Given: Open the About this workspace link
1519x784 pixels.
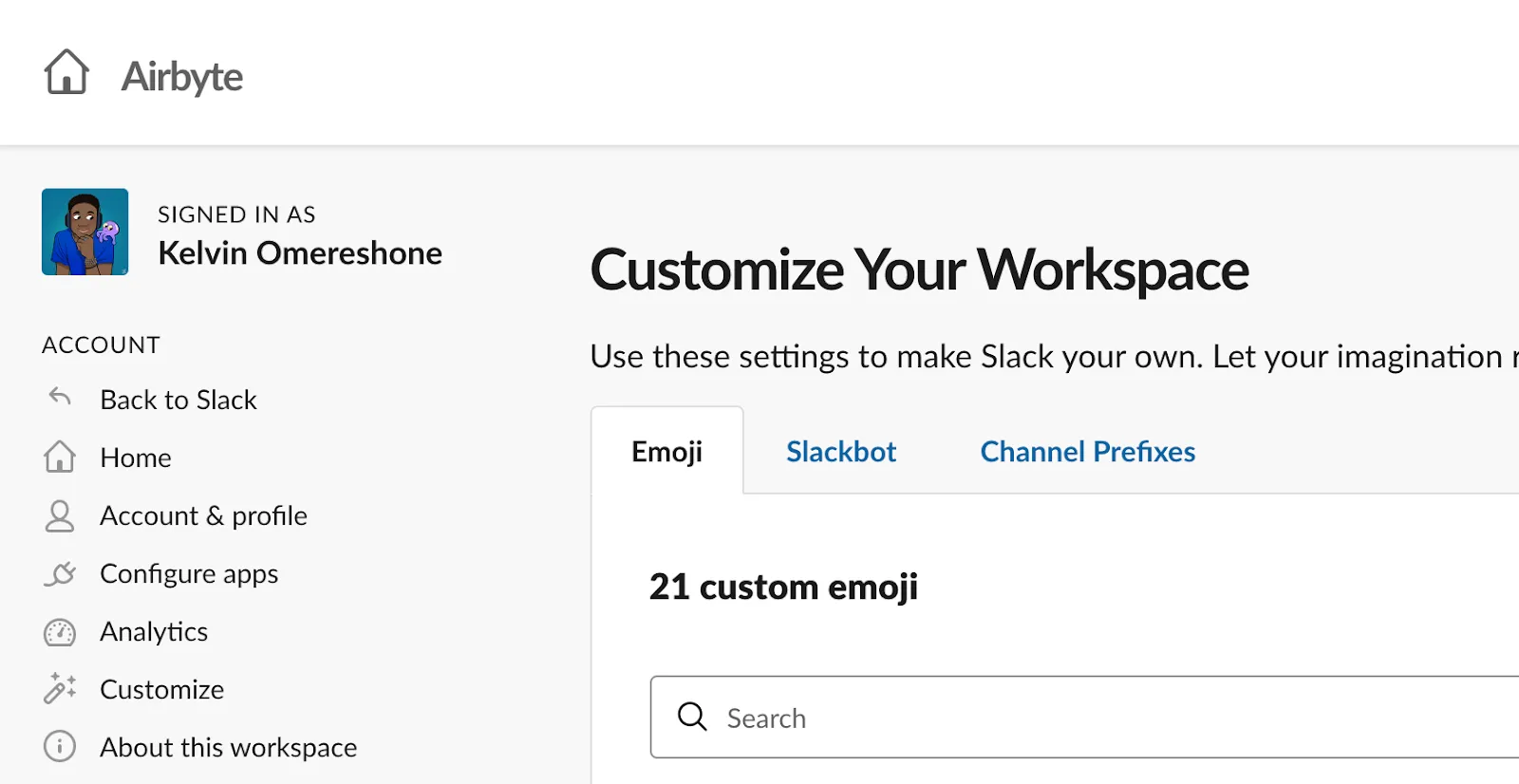Looking at the screenshot, I should tap(229, 747).
